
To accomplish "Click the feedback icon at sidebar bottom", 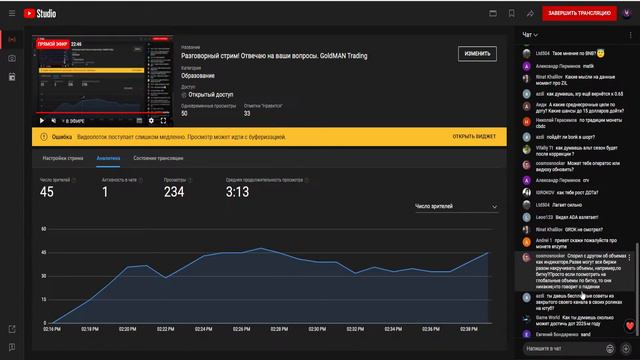I will tap(12, 347).
